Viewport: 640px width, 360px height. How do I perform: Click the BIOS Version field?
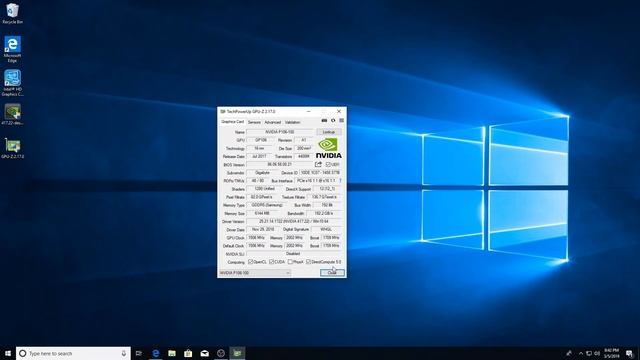(279, 164)
